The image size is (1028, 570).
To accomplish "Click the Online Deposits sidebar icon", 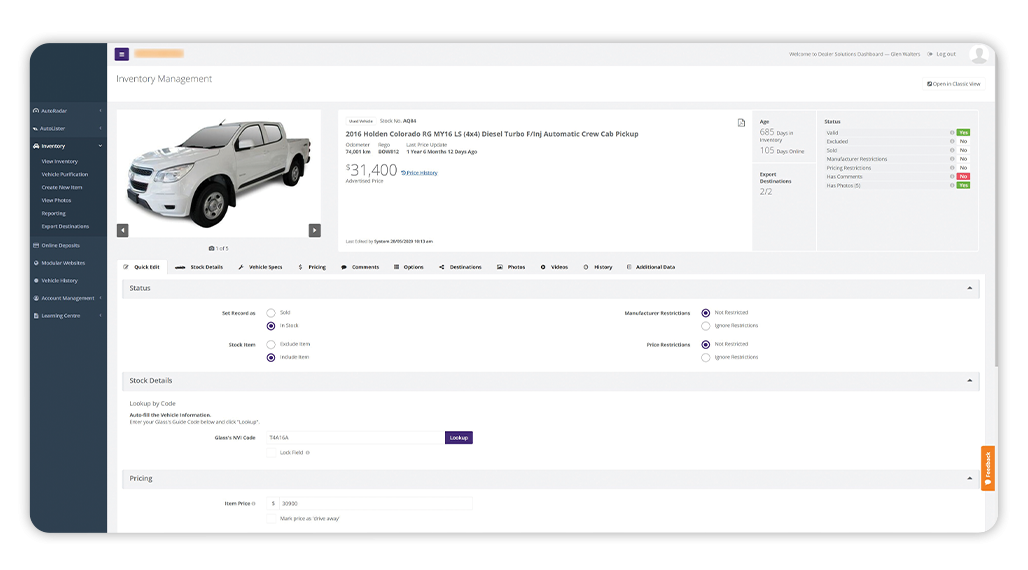I will [x=36, y=245].
